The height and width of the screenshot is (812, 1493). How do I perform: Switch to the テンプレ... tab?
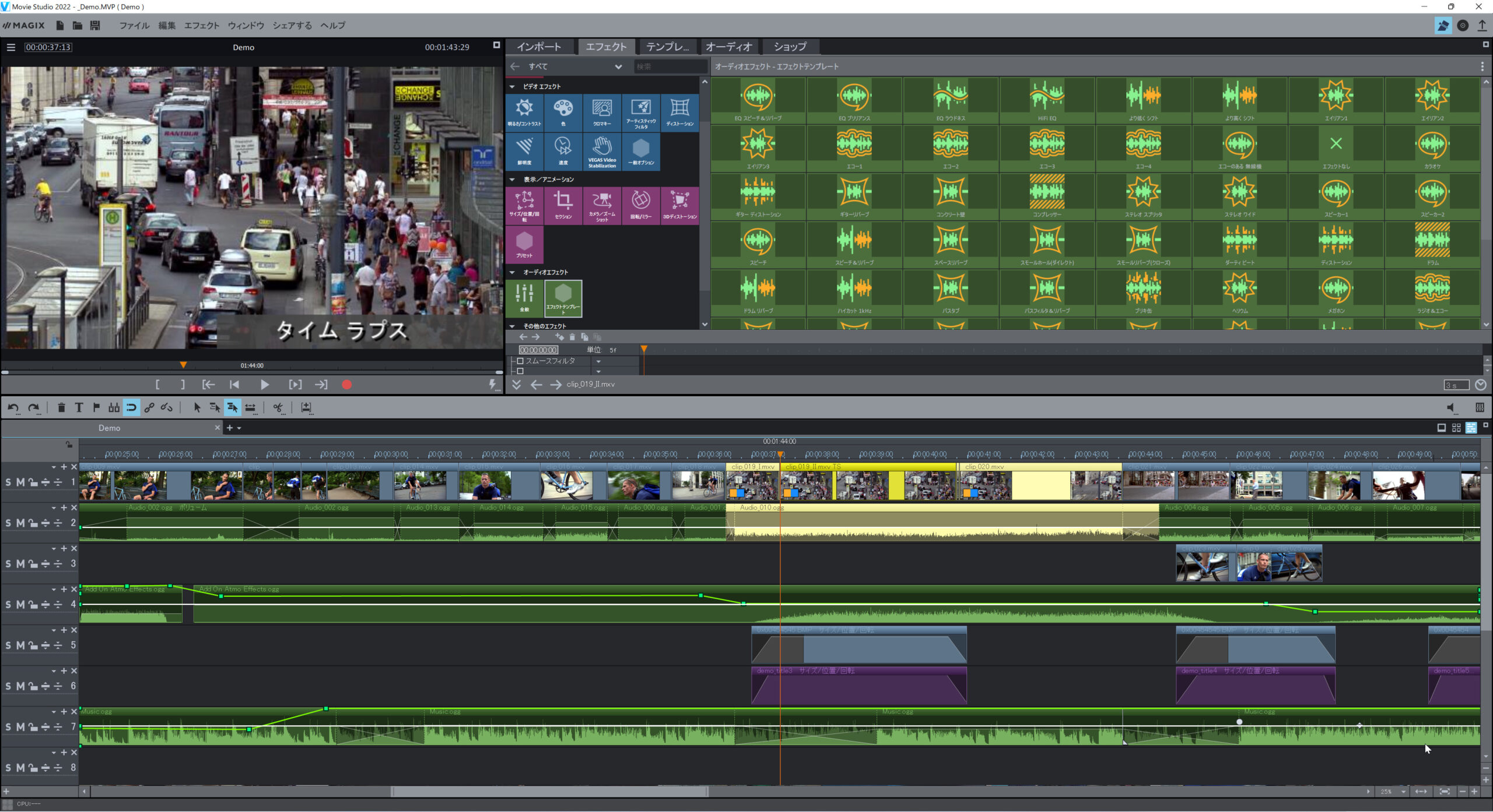[668, 47]
